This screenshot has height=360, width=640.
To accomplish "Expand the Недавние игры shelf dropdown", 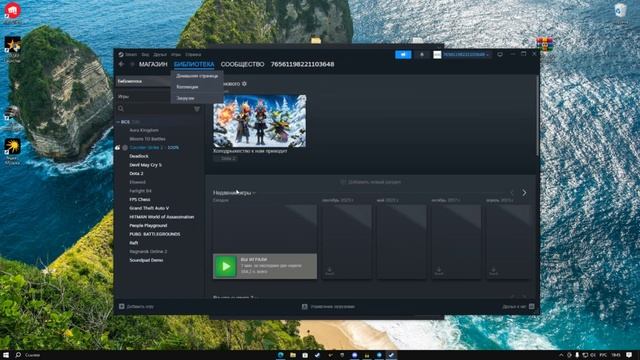I will click(234, 193).
